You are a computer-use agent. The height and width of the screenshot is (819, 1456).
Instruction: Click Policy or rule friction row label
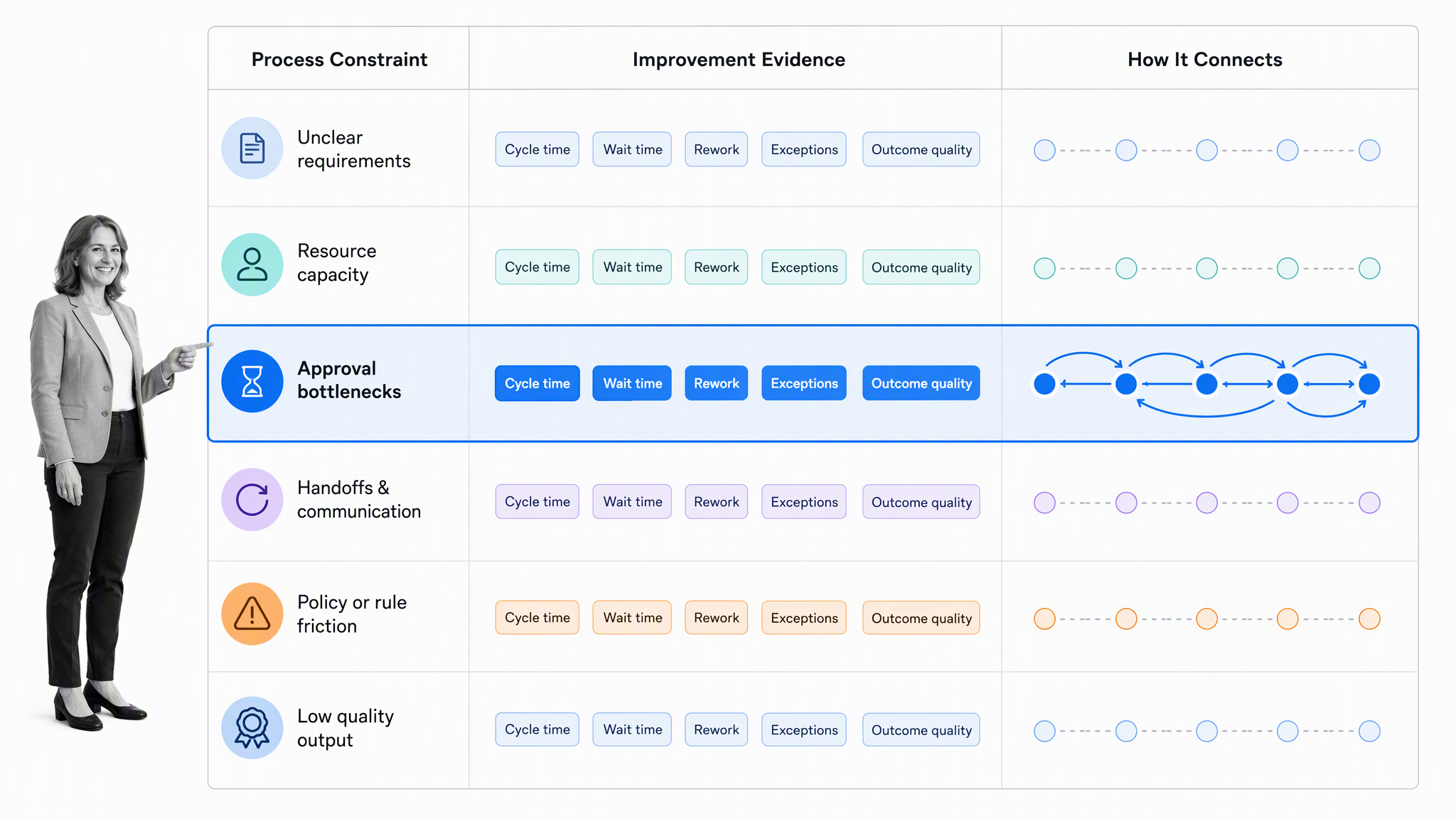coord(352,614)
